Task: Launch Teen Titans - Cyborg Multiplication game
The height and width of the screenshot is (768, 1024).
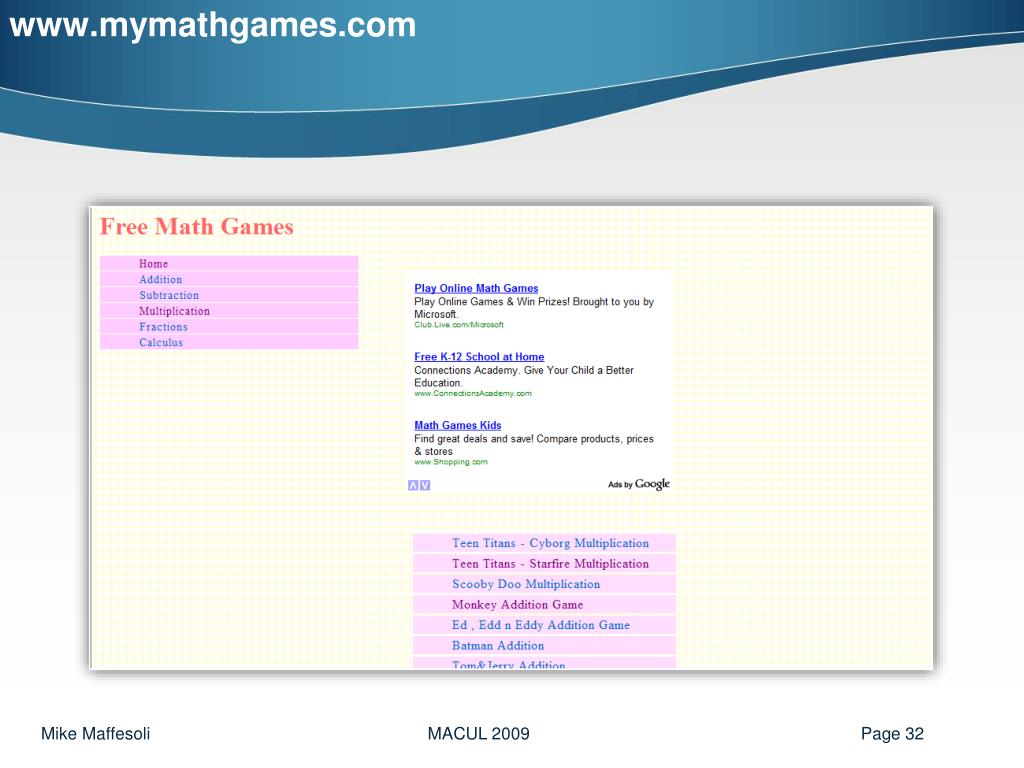Action: click(x=550, y=543)
